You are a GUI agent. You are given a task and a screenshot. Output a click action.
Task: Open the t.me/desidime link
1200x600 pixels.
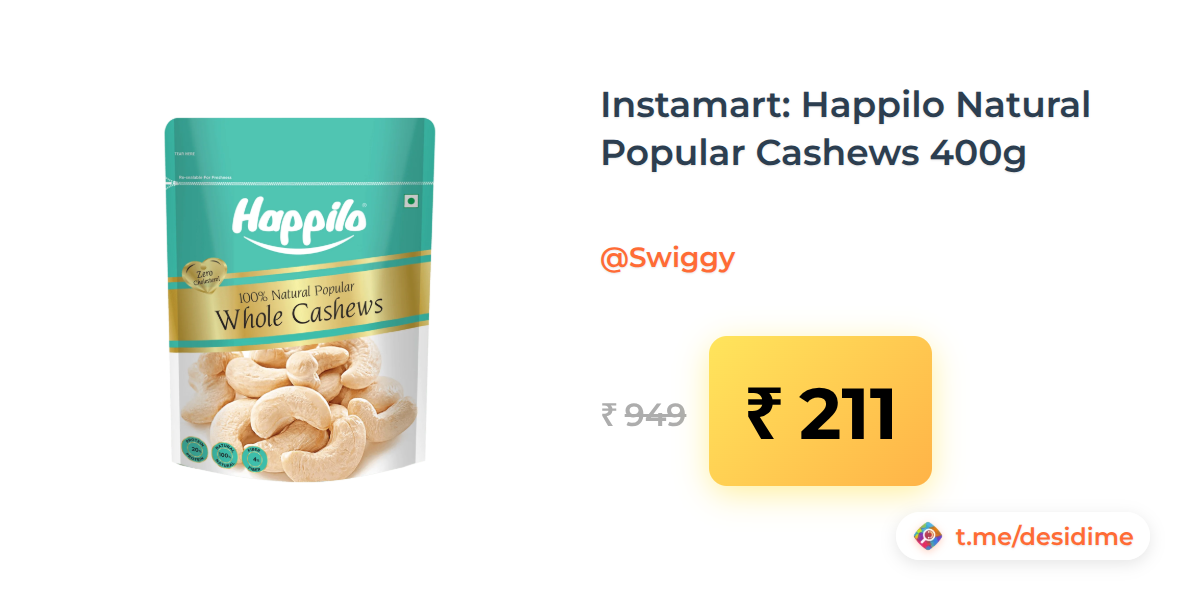click(1044, 537)
